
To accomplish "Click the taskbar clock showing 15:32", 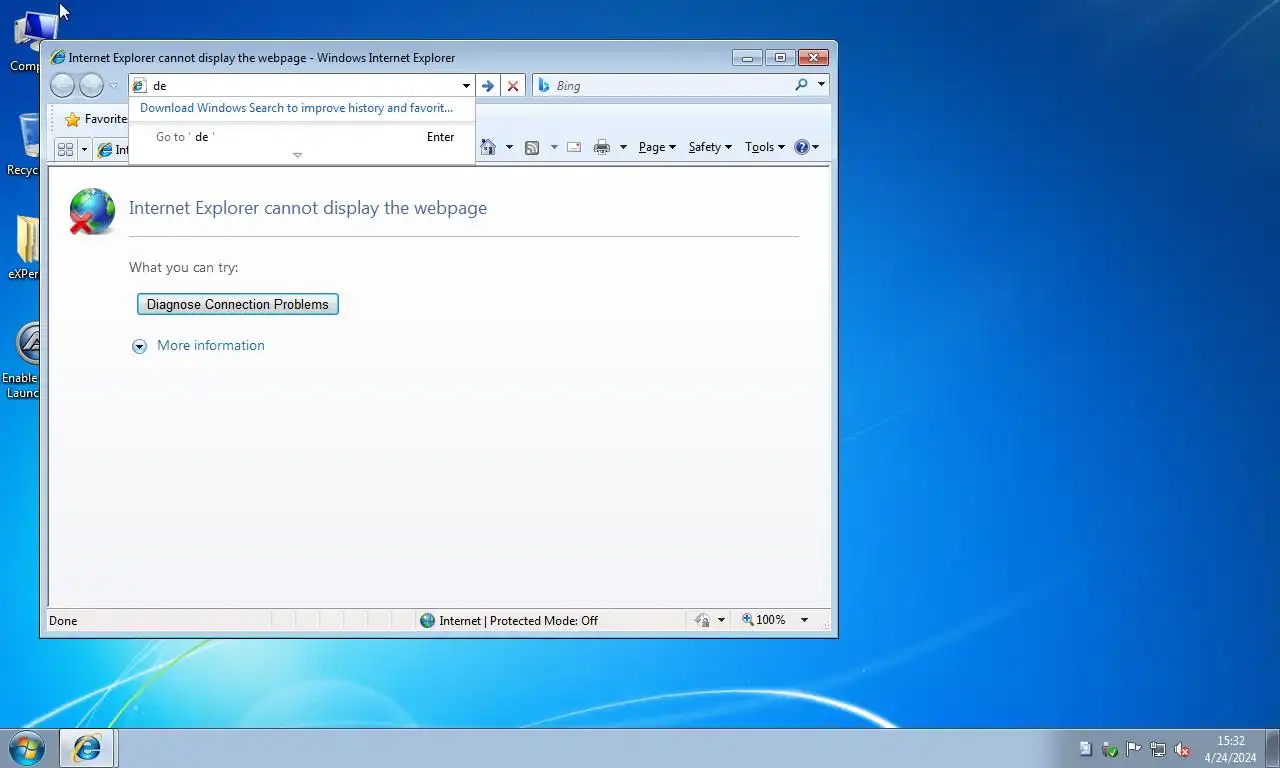I will tap(1231, 749).
